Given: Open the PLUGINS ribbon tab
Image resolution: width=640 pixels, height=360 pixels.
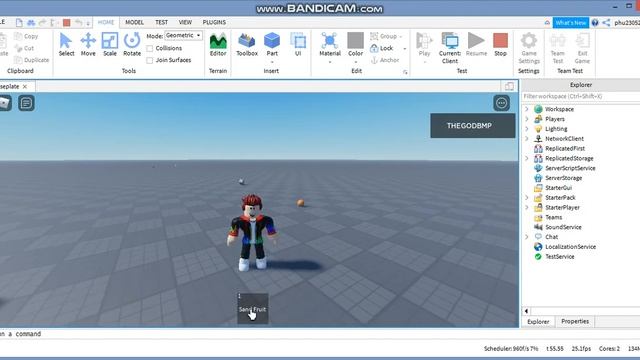Looking at the screenshot, I should point(214,22).
